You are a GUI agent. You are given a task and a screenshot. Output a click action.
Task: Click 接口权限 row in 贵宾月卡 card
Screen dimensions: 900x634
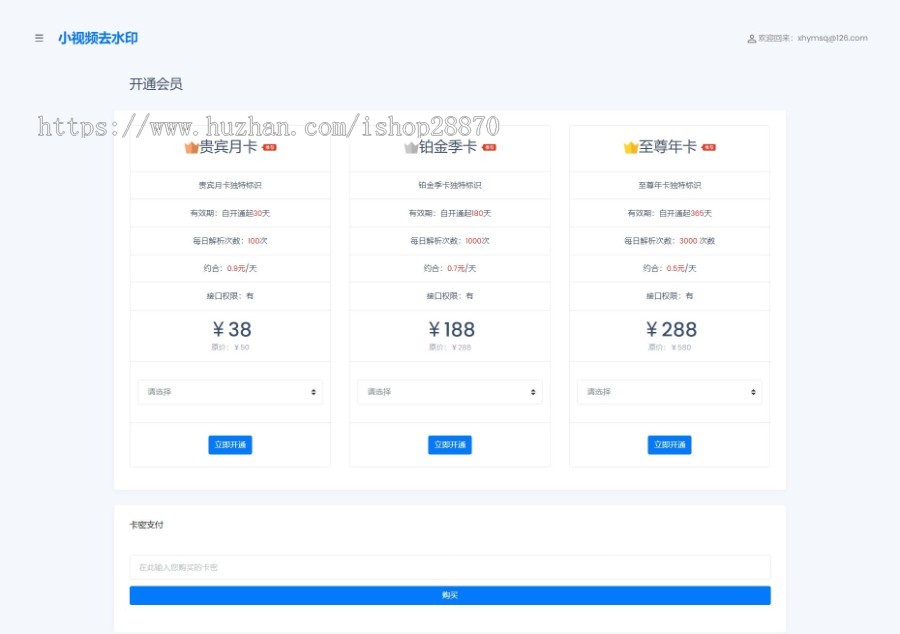point(230,296)
